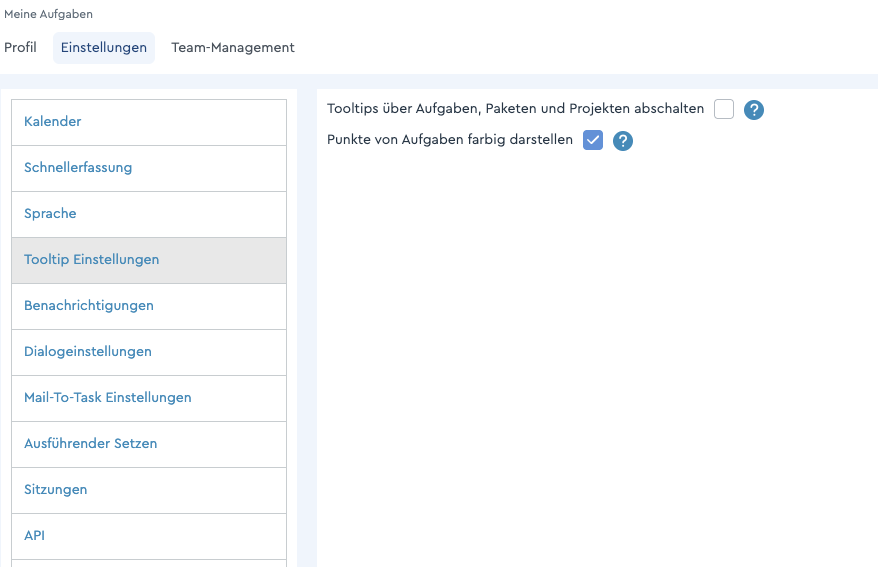This screenshot has width=878, height=567.
Task: Select the Einstellungen tab
Action: (x=104, y=47)
